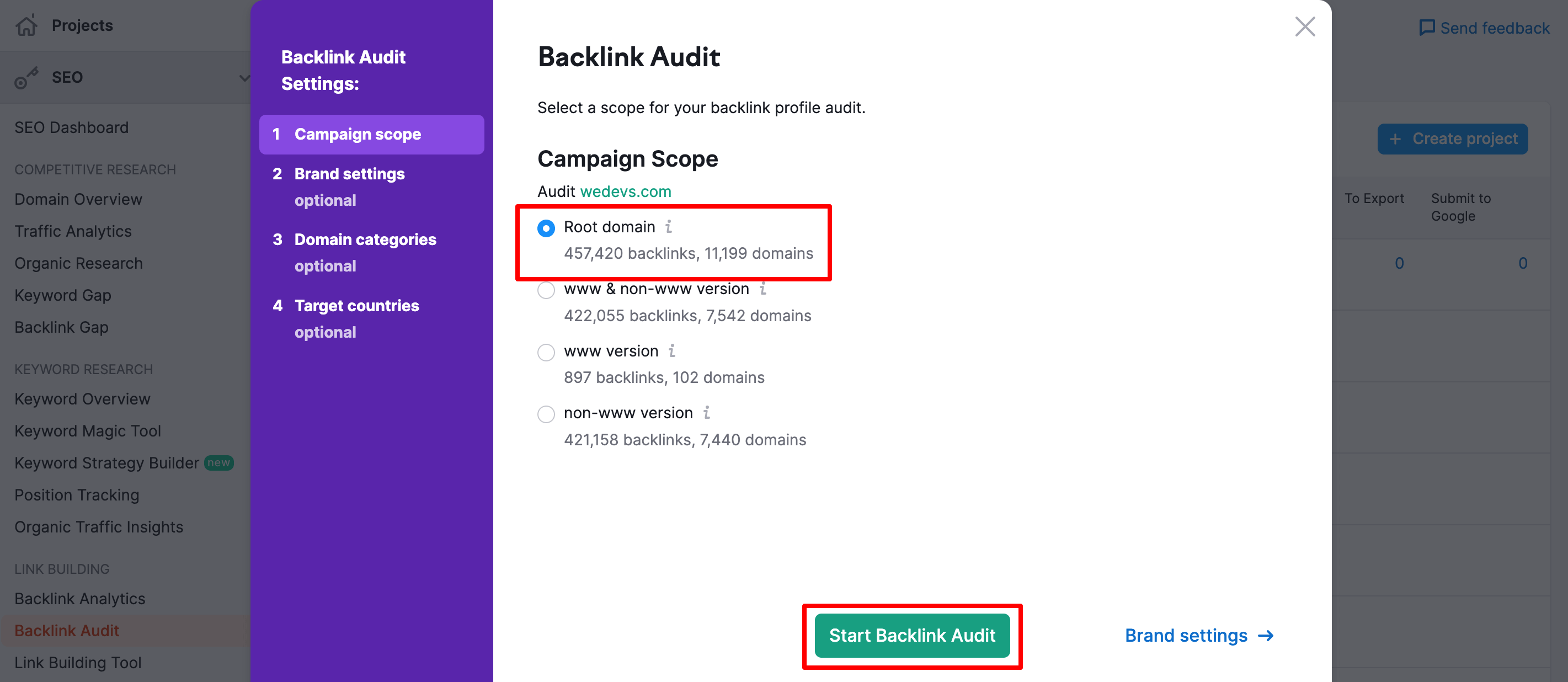Image resolution: width=1568 pixels, height=682 pixels.
Task: Open the wedevs.com link
Action: 625,190
